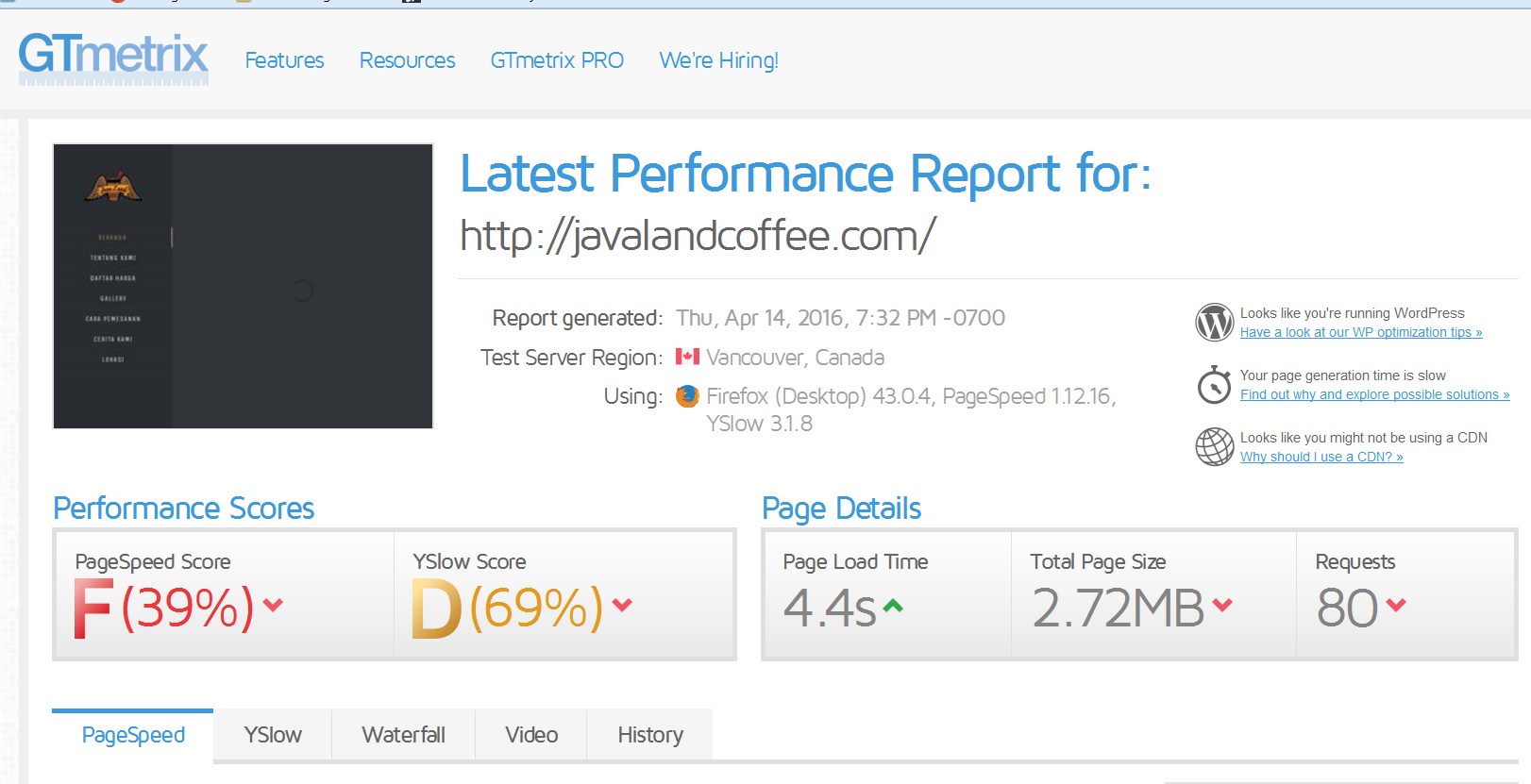
Task: Click the Canada flag icon
Action: pos(687,357)
